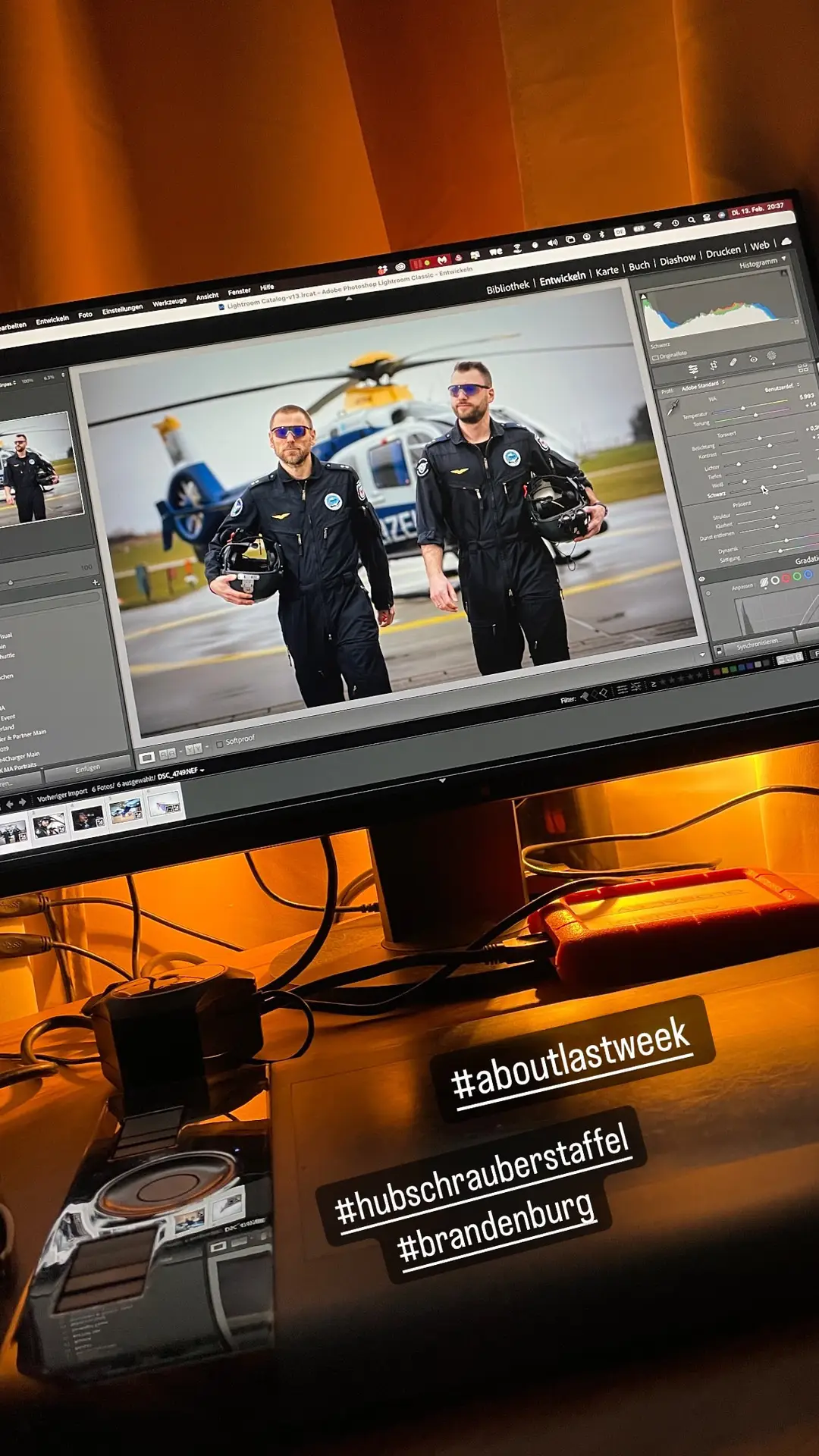The height and width of the screenshot is (1456, 819).
Task: Open the Einstellungen menu
Action: point(122,309)
